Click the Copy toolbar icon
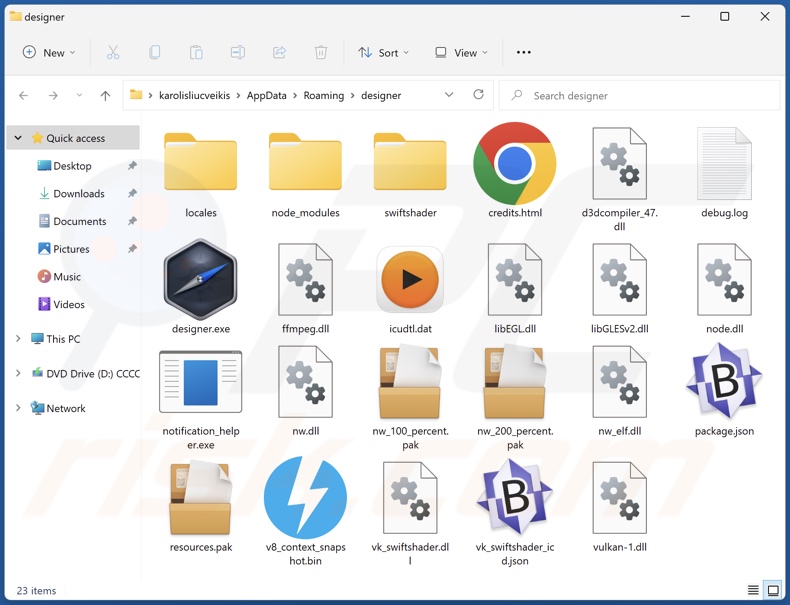 [x=155, y=52]
